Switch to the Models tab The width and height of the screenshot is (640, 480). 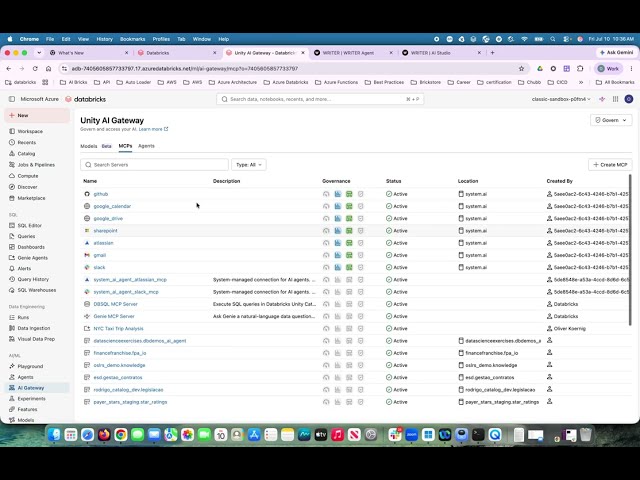[x=89, y=146]
